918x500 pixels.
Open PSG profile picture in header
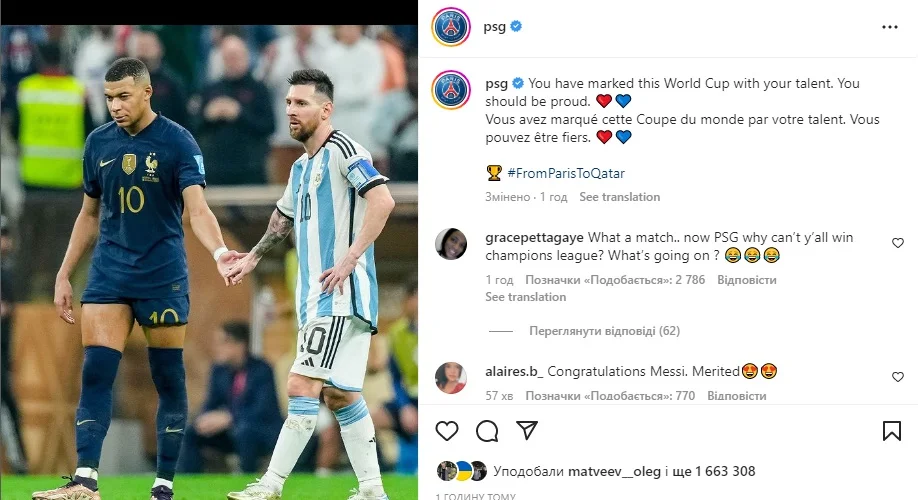[x=451, y=27]
